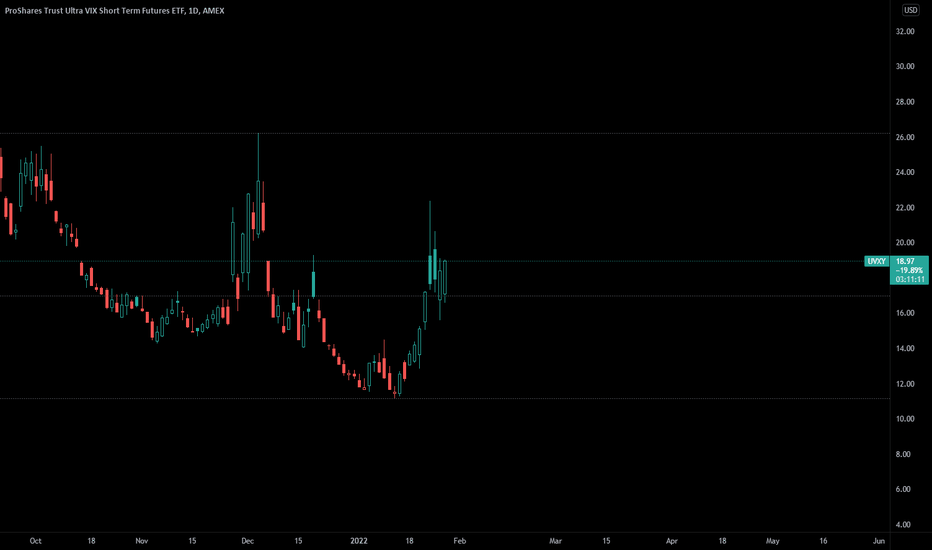The height and width of the screenshot is (550, 932).
Task: Click the 8.00 price axis label
Action: (903, 454)
